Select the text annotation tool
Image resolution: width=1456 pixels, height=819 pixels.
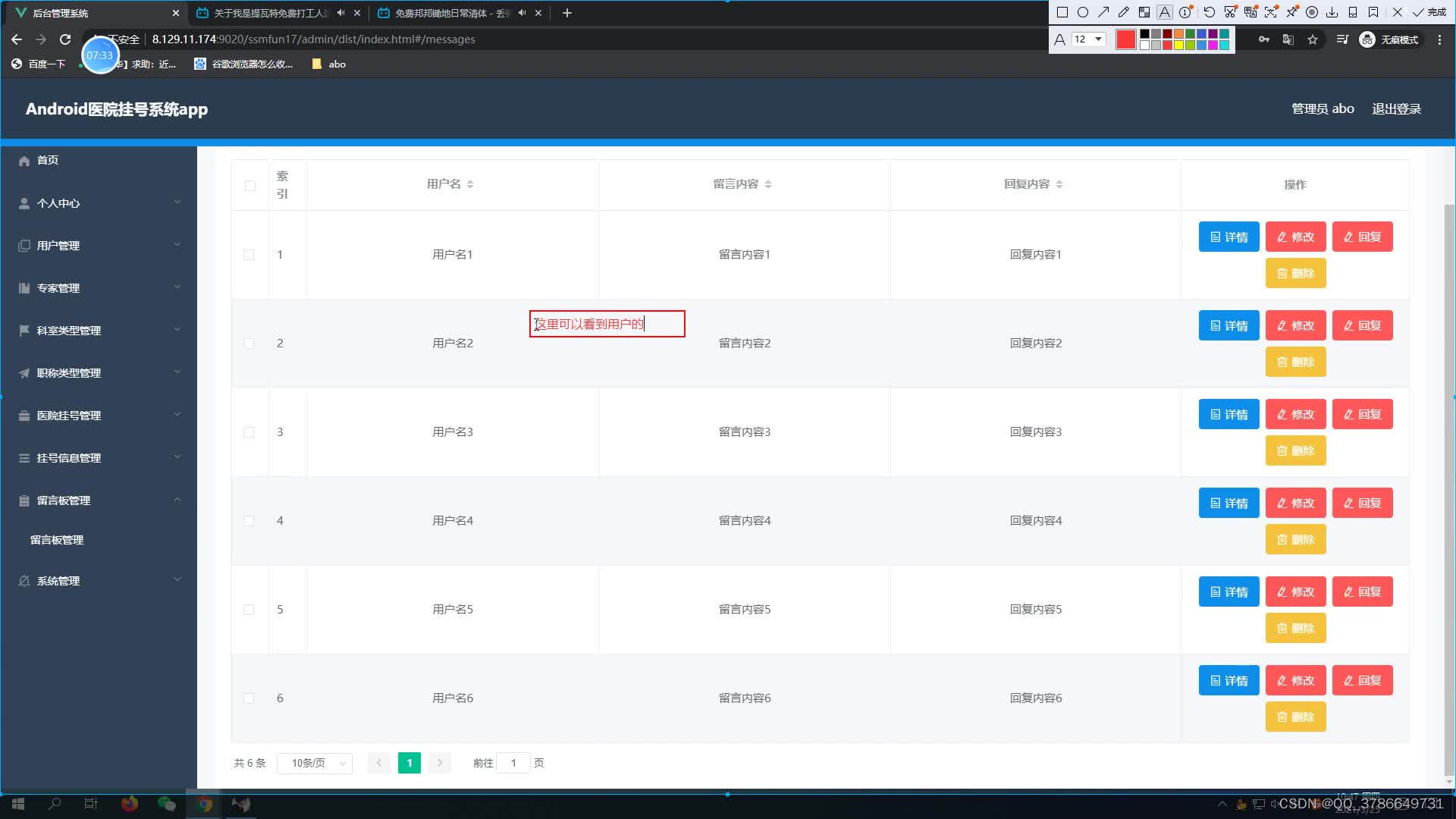(x=1165, y=12)
